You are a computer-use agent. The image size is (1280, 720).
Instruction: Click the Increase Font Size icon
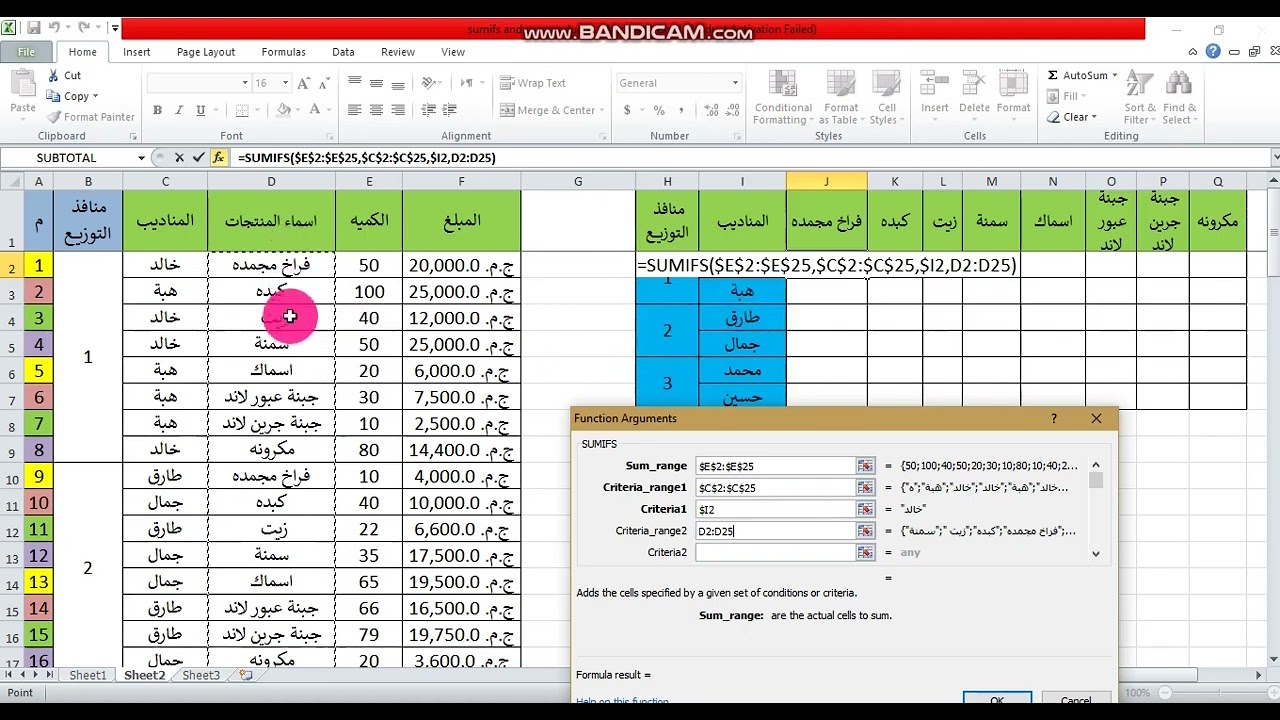pyautogui.click(x=302, y=83)
